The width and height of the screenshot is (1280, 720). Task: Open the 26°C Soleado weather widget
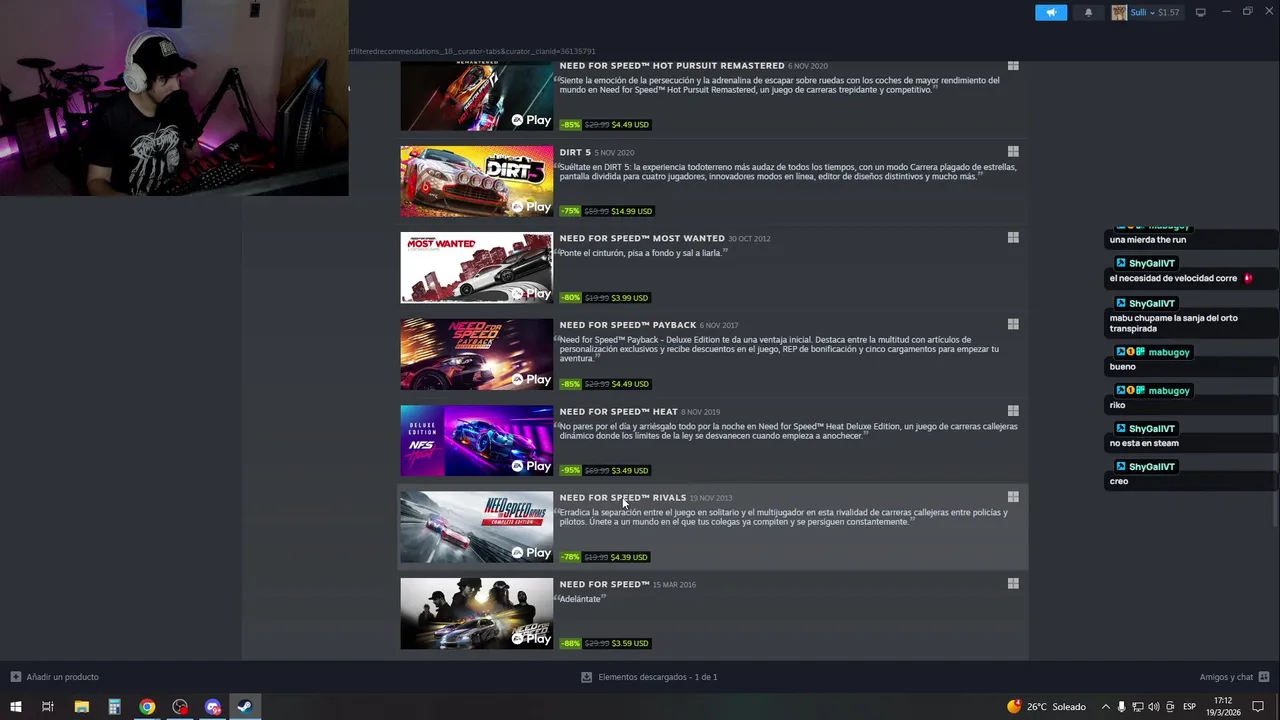[x=1046, y=707]
